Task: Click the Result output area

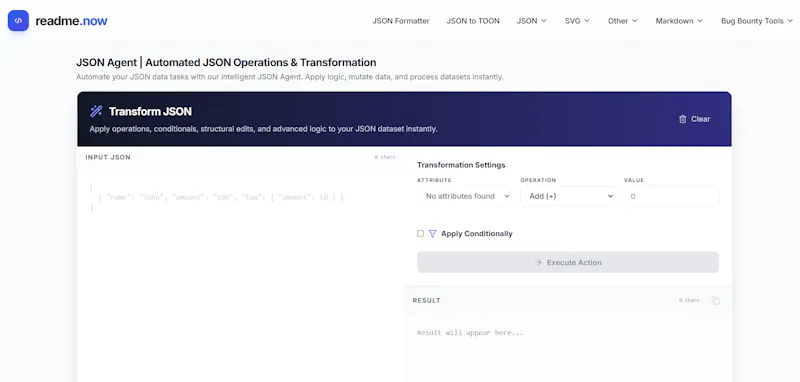Action: click(x=568, y=352)
